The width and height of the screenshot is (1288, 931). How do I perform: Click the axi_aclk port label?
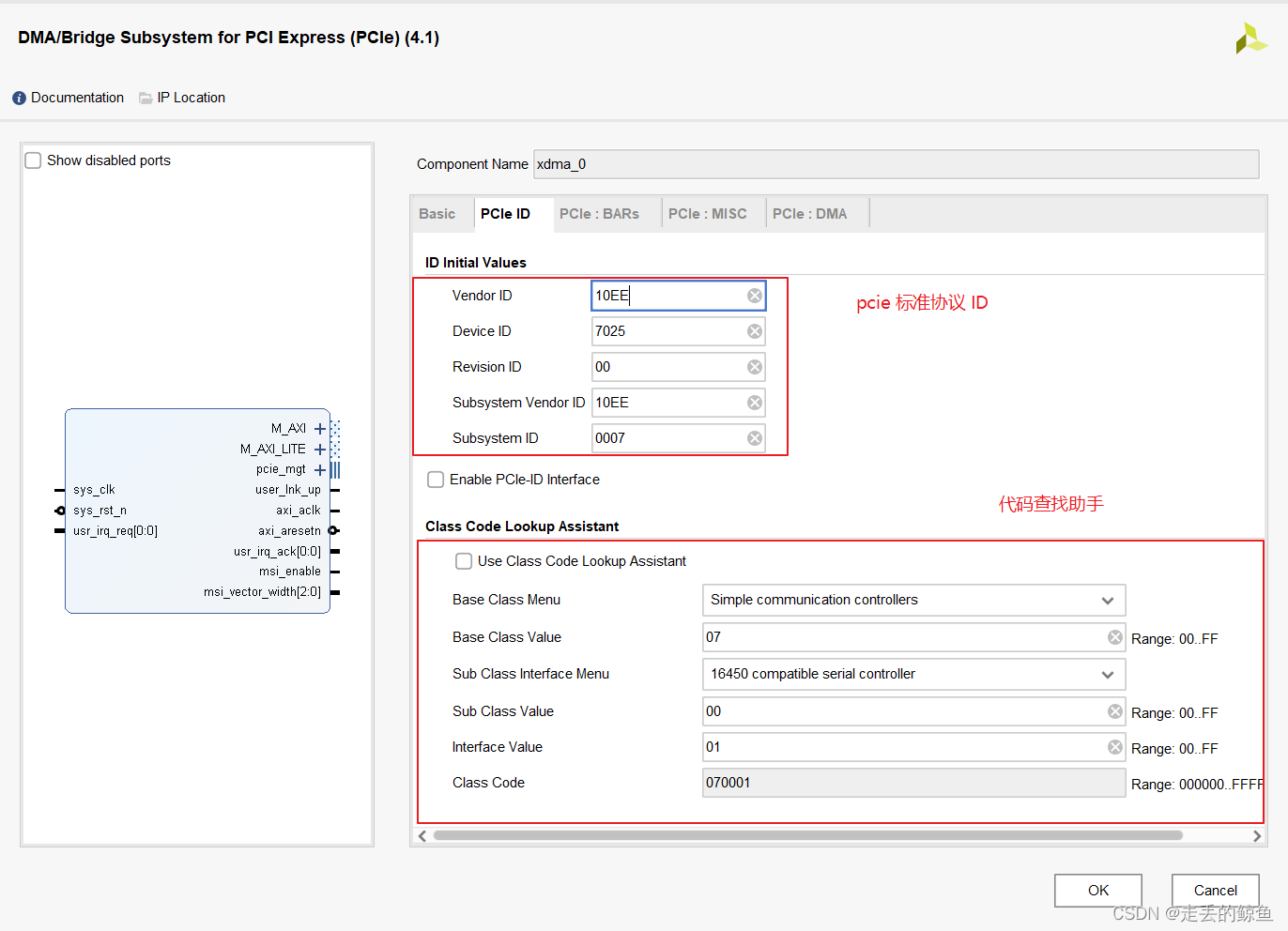coord(299,511)
